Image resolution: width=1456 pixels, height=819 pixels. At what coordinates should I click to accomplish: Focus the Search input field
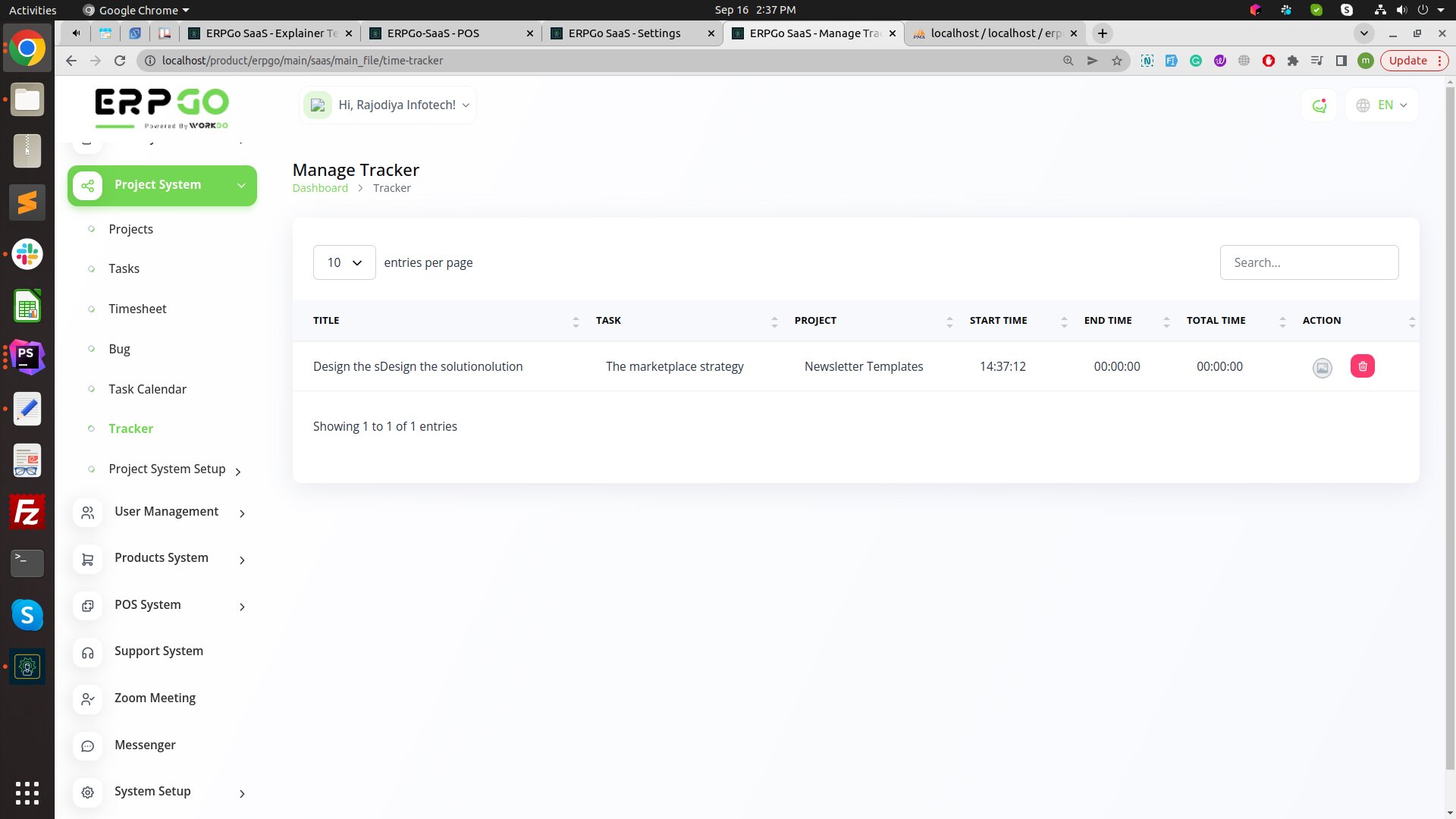point(1308,262)
